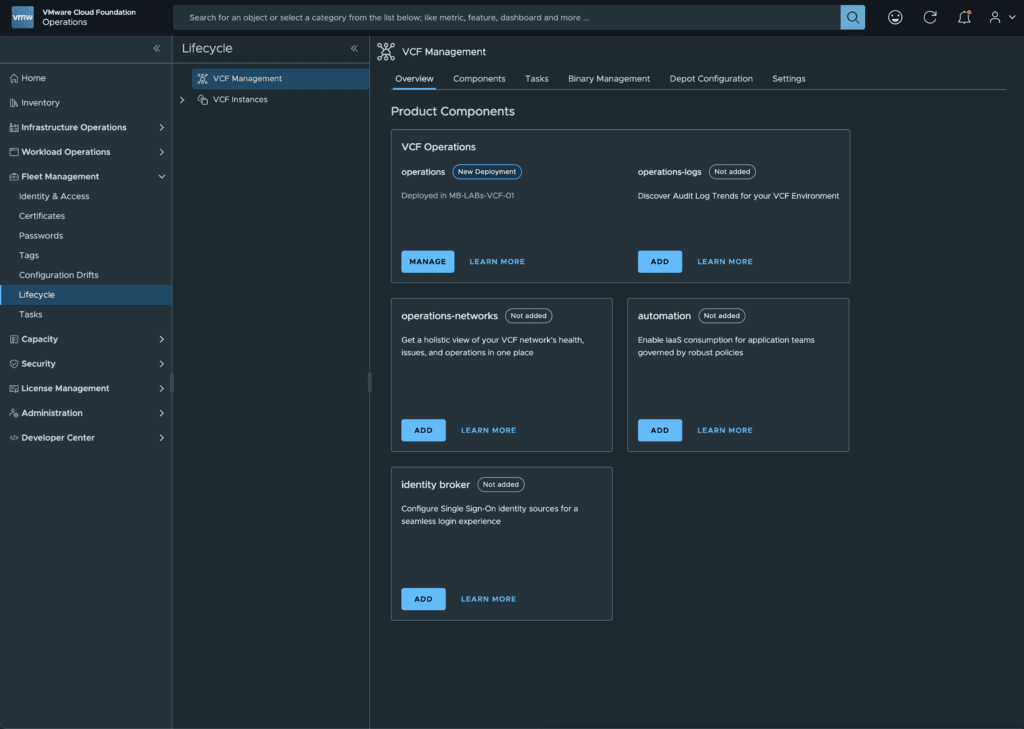
Task: Click the VMware logo icon
Action: 23,17
